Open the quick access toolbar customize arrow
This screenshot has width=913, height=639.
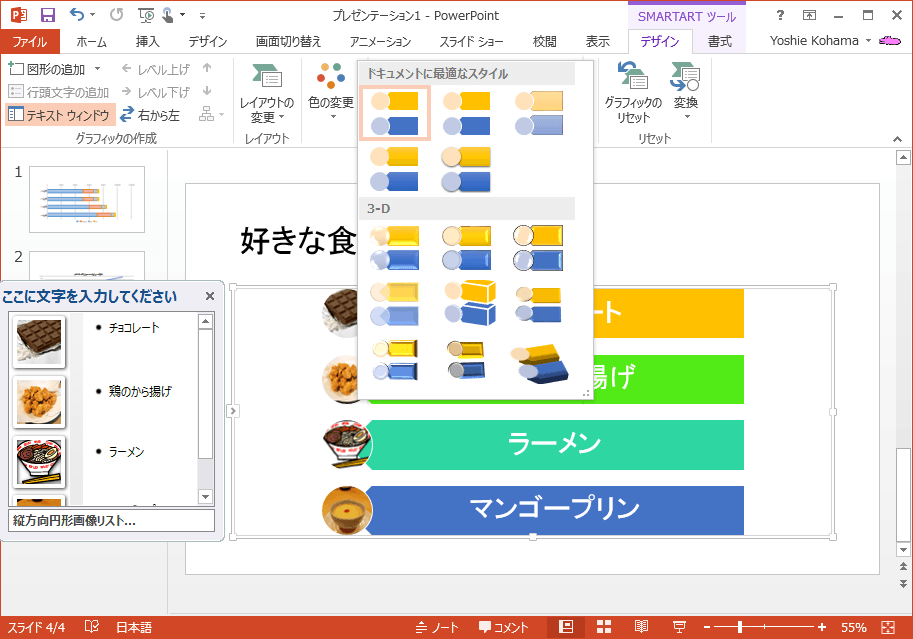(203, 16)
